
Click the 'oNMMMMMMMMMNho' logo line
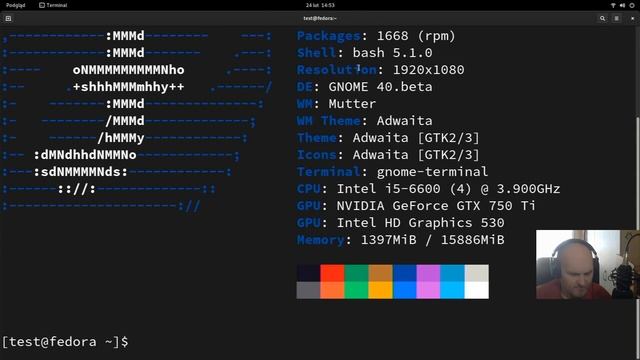(129, 70)
